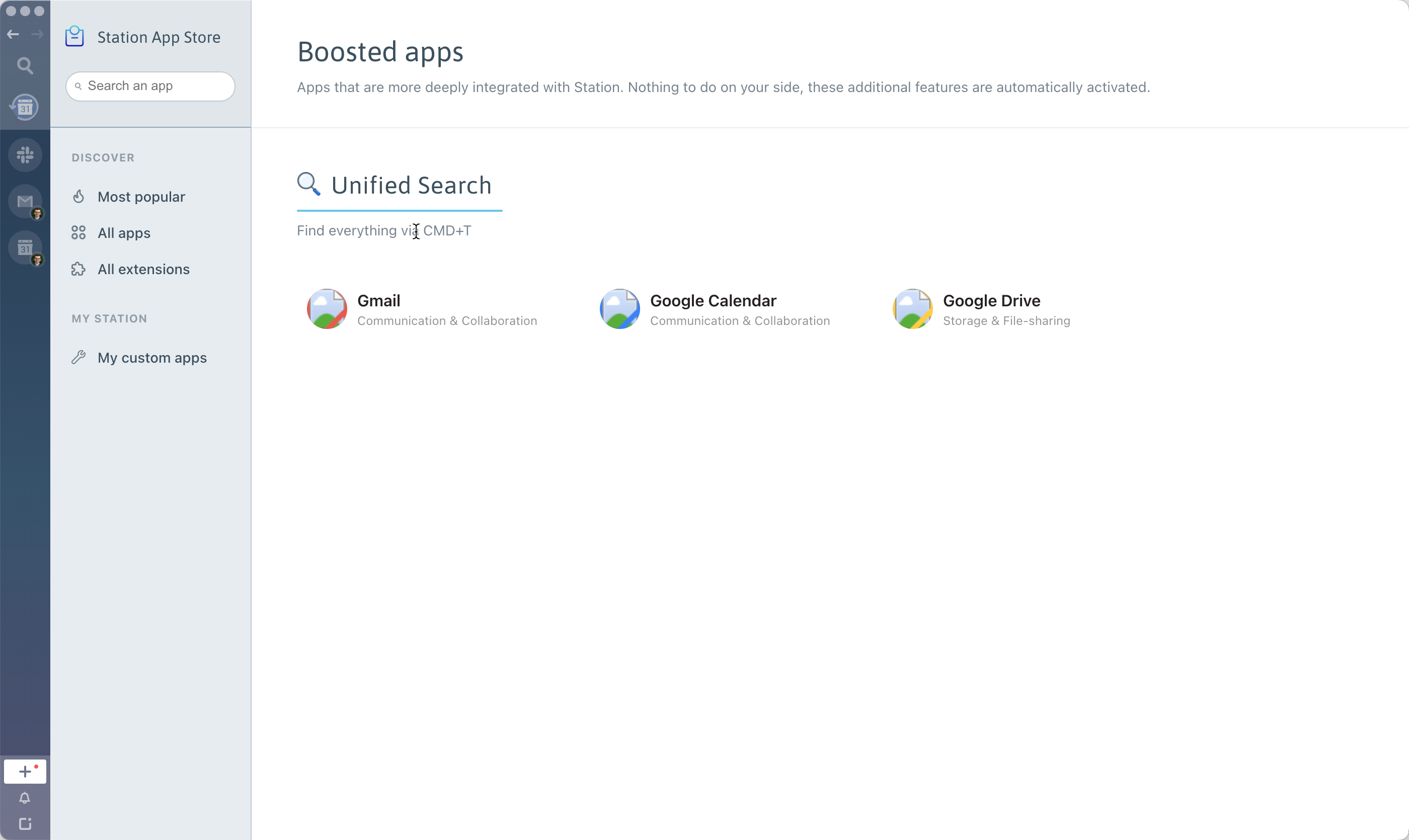Click the DISCOVER section label

point(103,158)
